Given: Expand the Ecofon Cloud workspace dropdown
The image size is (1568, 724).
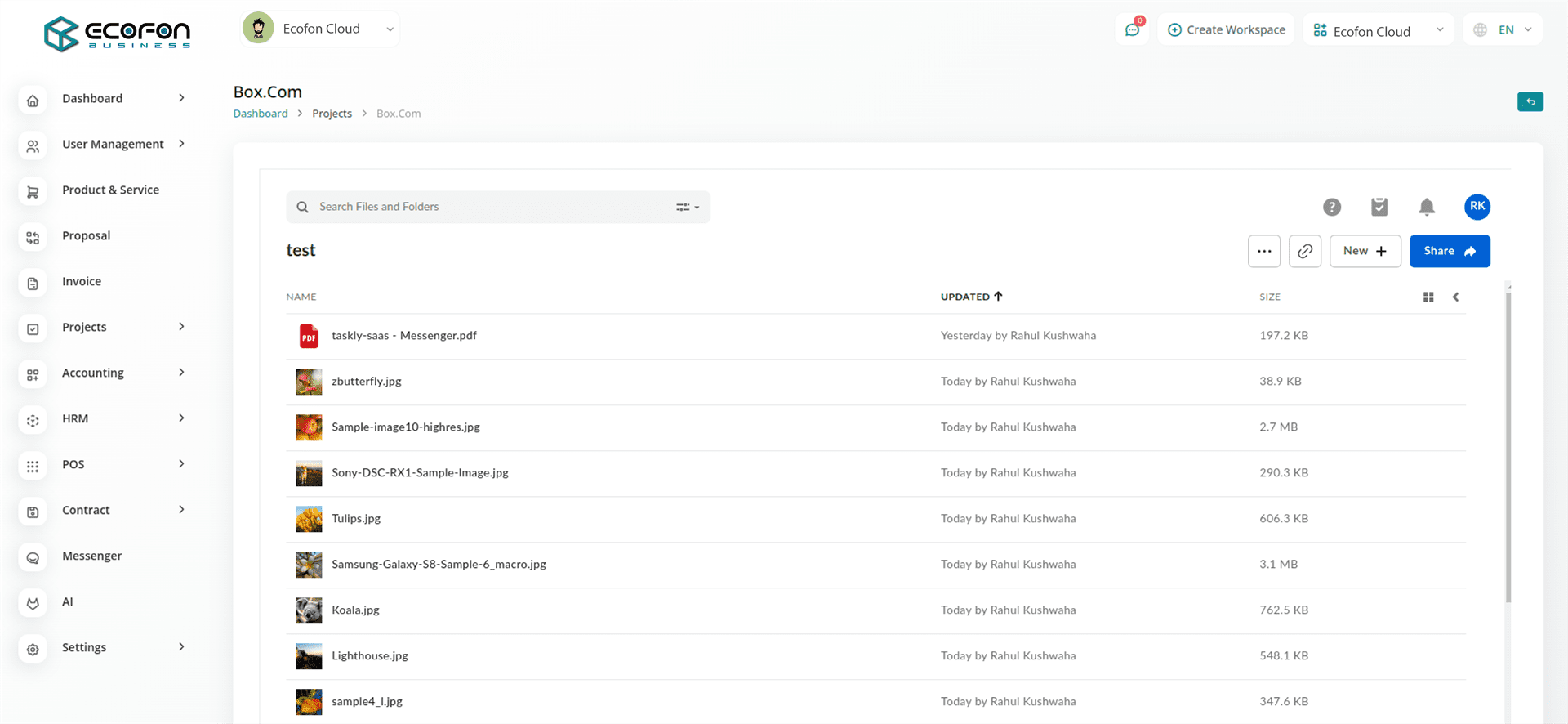Looking at the screenshot, I should 1379,30.
